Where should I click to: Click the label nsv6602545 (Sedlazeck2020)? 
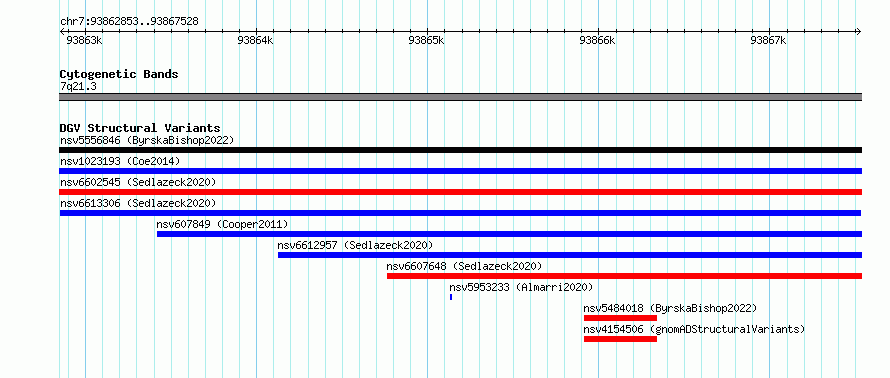tap(138, 182)
